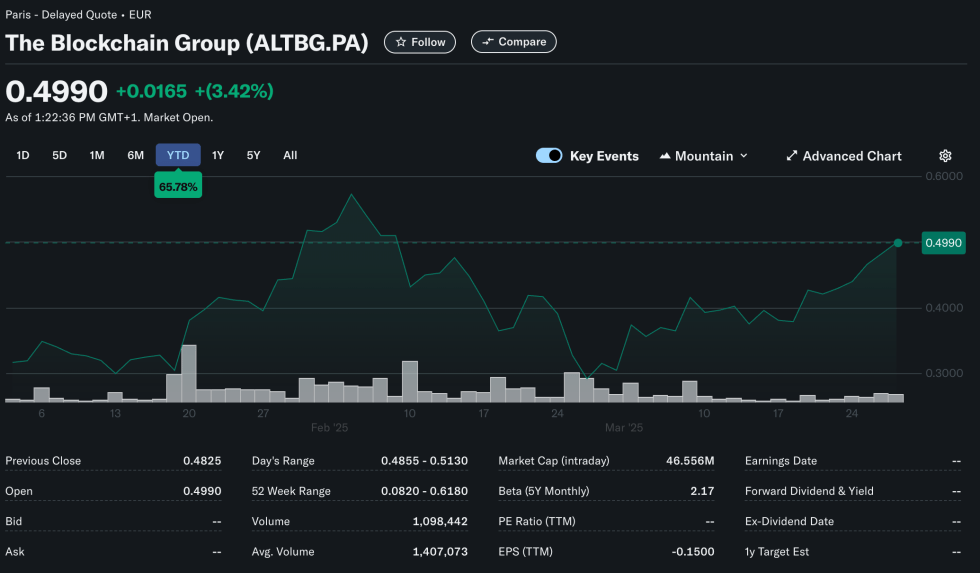Expand the Mountain chart style dropdown
Viewport: 980px width, 573px height.
point(743,156)
